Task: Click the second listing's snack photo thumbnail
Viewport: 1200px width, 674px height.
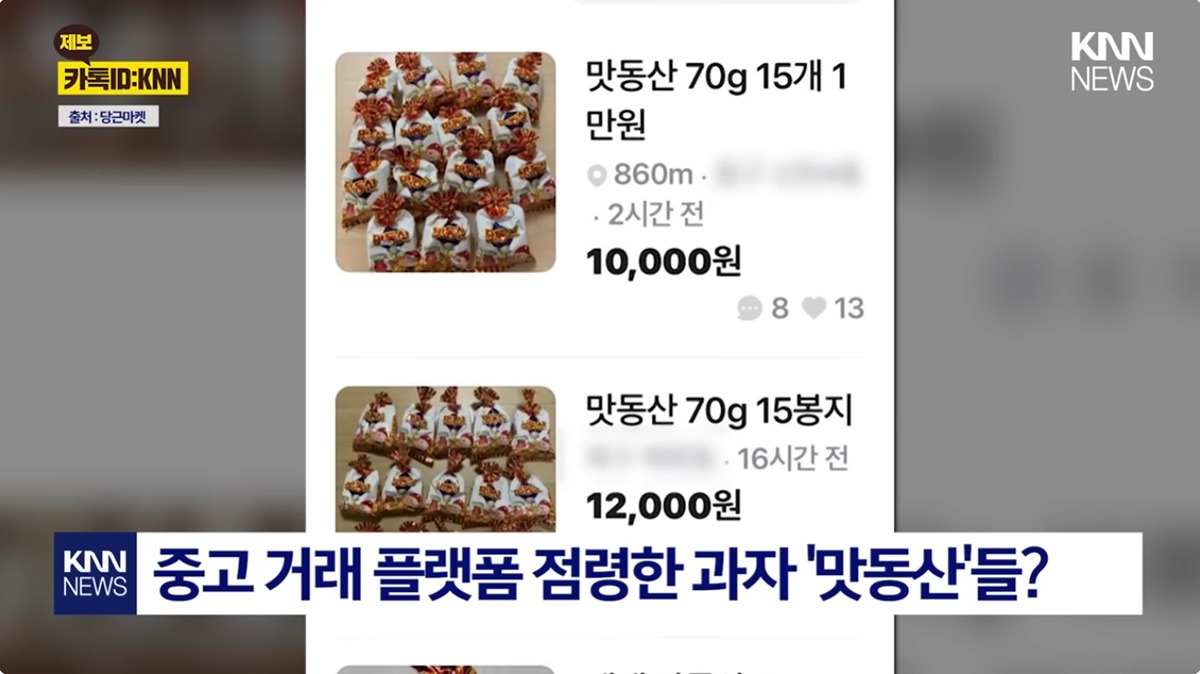Action: pyautogui.click(x=445, y=459)
